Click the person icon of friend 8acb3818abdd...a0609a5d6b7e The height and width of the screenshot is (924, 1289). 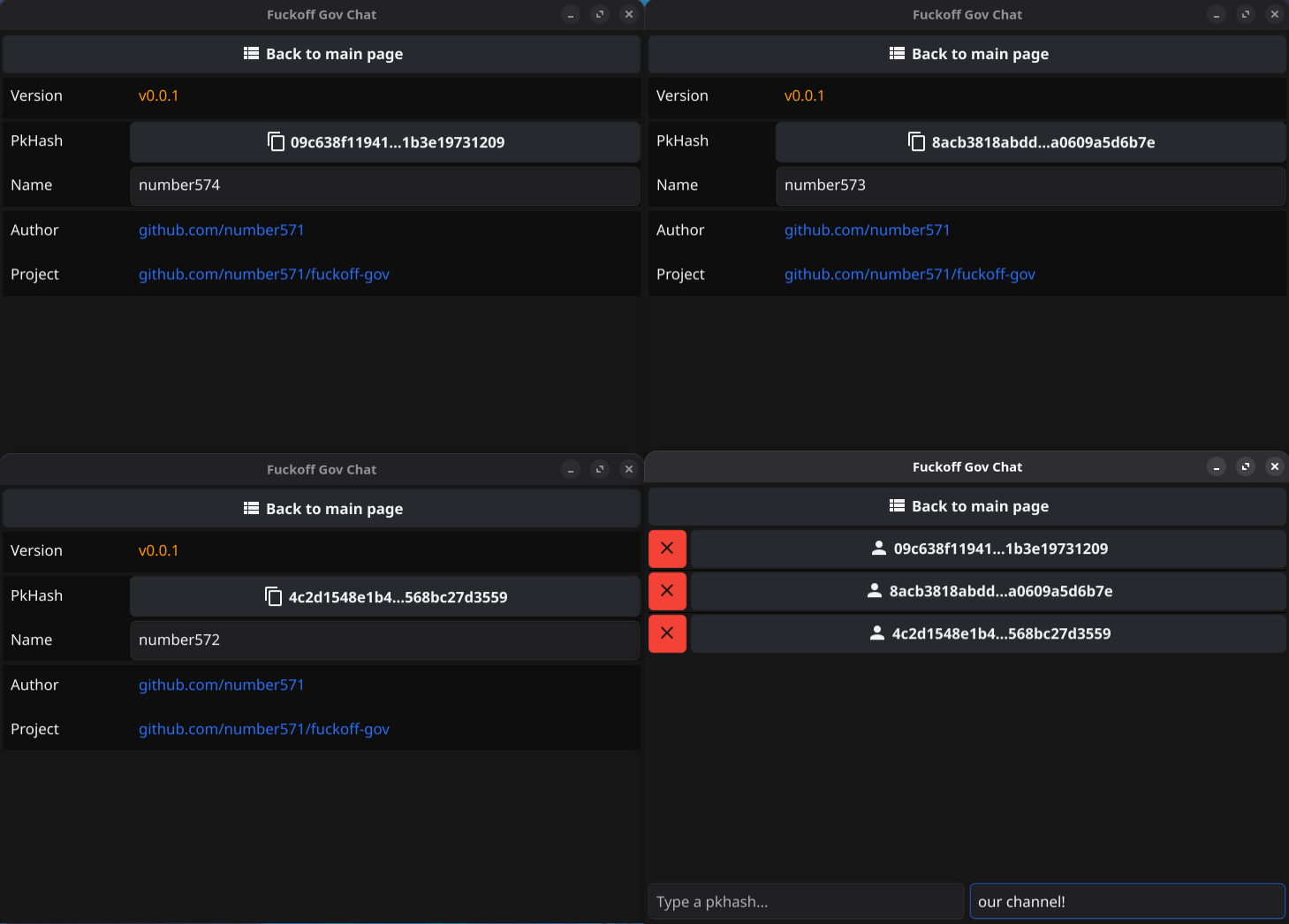coord(874,591)
